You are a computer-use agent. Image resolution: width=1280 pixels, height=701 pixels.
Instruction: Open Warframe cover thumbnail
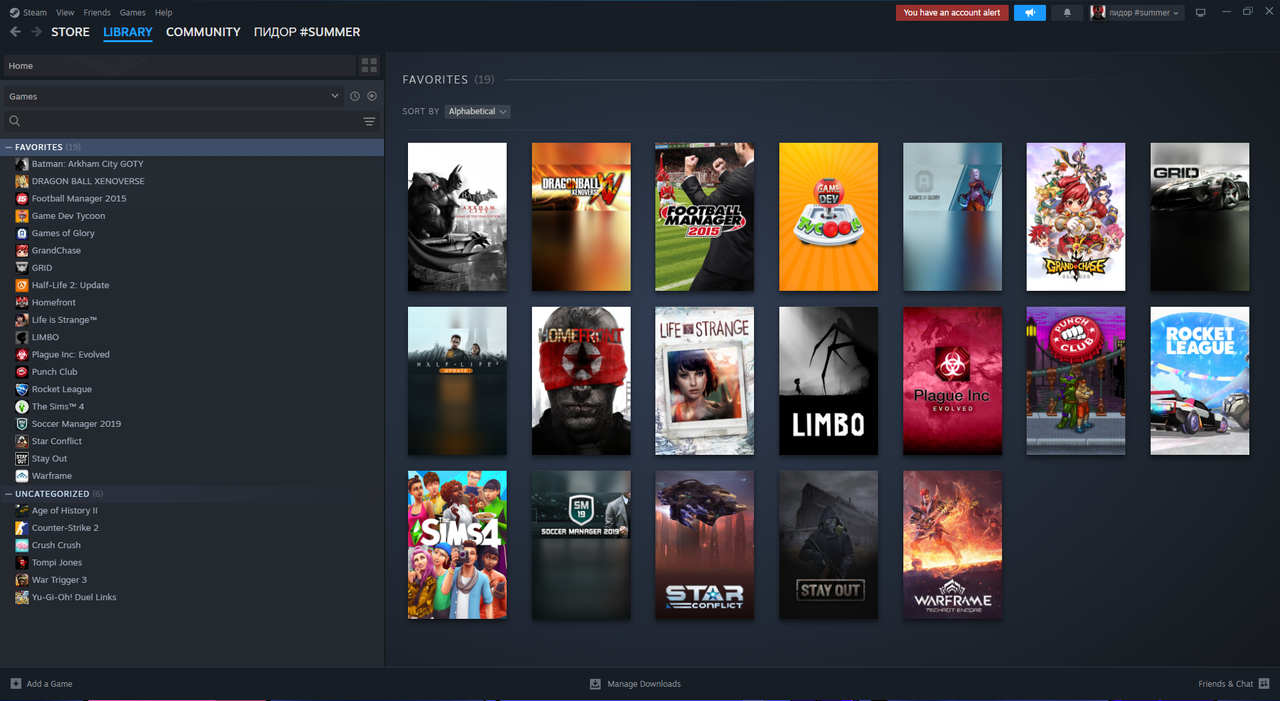click(952, 545)
